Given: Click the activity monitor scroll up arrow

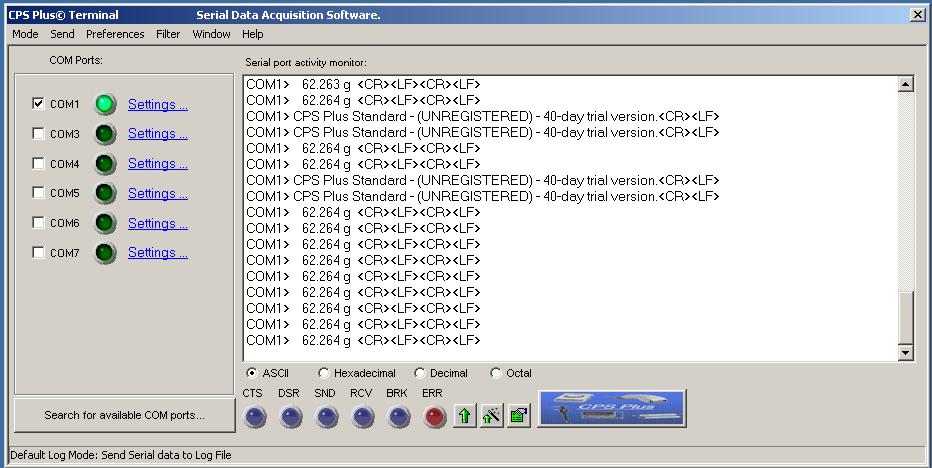Looking at the screenshot, I should pyautogui.click(x=905, y=84).
